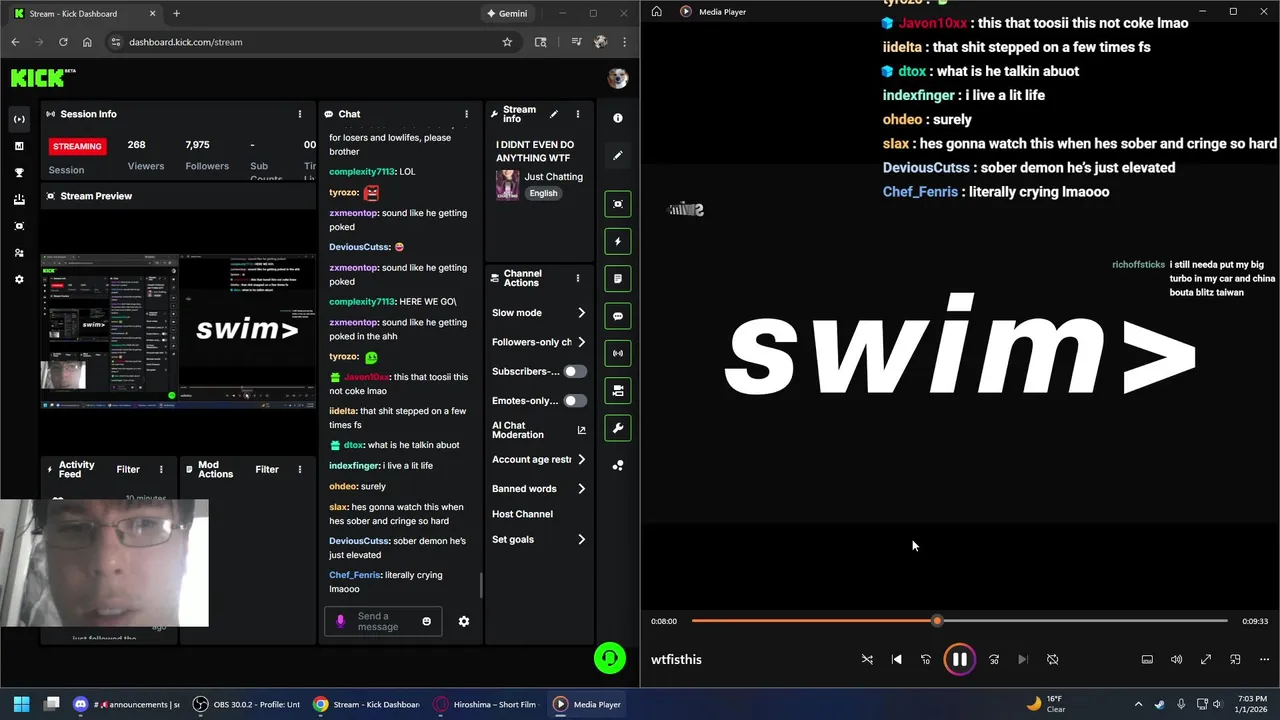Open Stream info three-dot menu
This screenshot has width=1280, height=720.
pos(577,114)
